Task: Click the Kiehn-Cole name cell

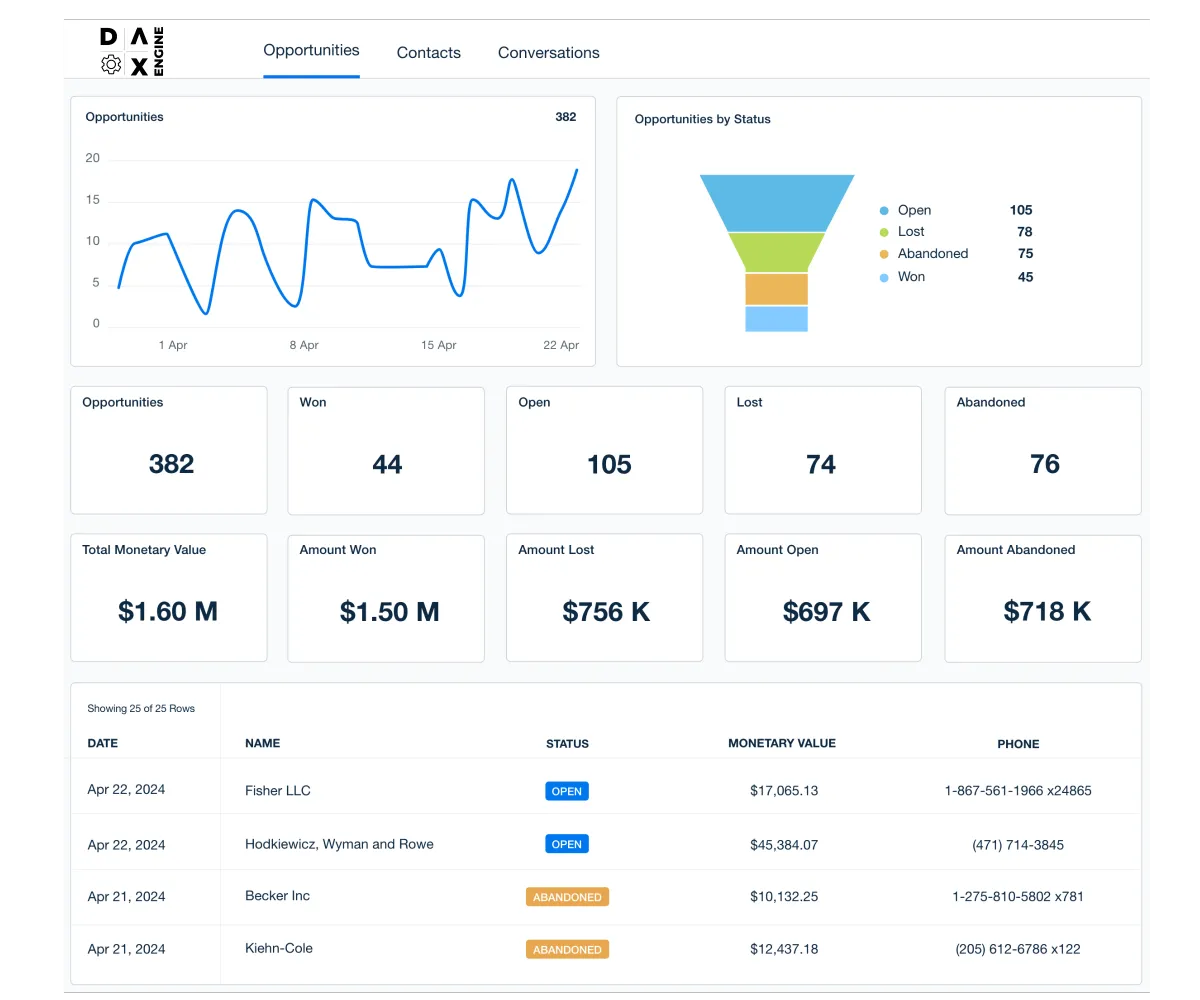Action: pos(279,948)
